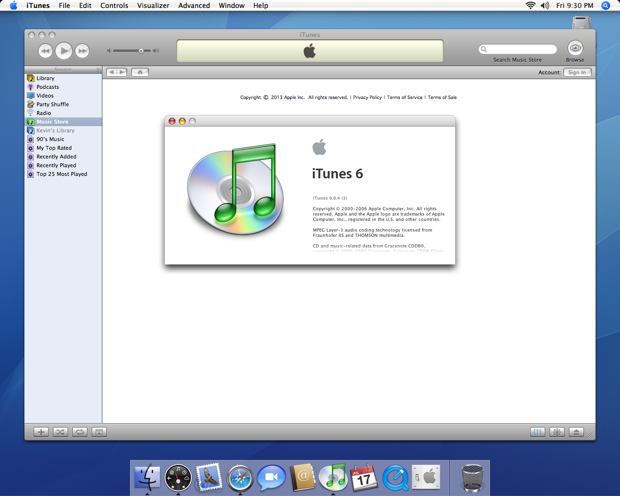Click the add playlist plus button

pos(41,432)
